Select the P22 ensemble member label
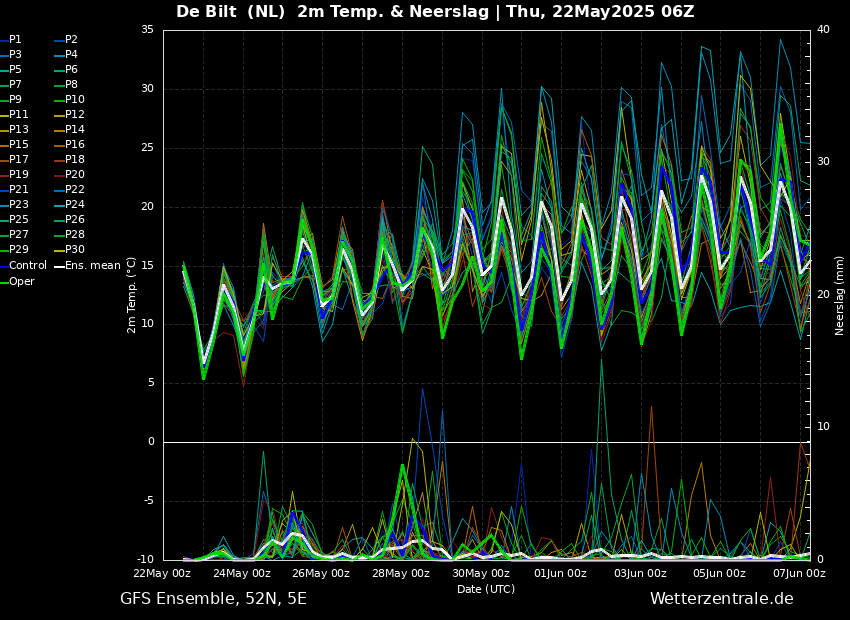Screen dimensions: 850x620 (74, 190)
